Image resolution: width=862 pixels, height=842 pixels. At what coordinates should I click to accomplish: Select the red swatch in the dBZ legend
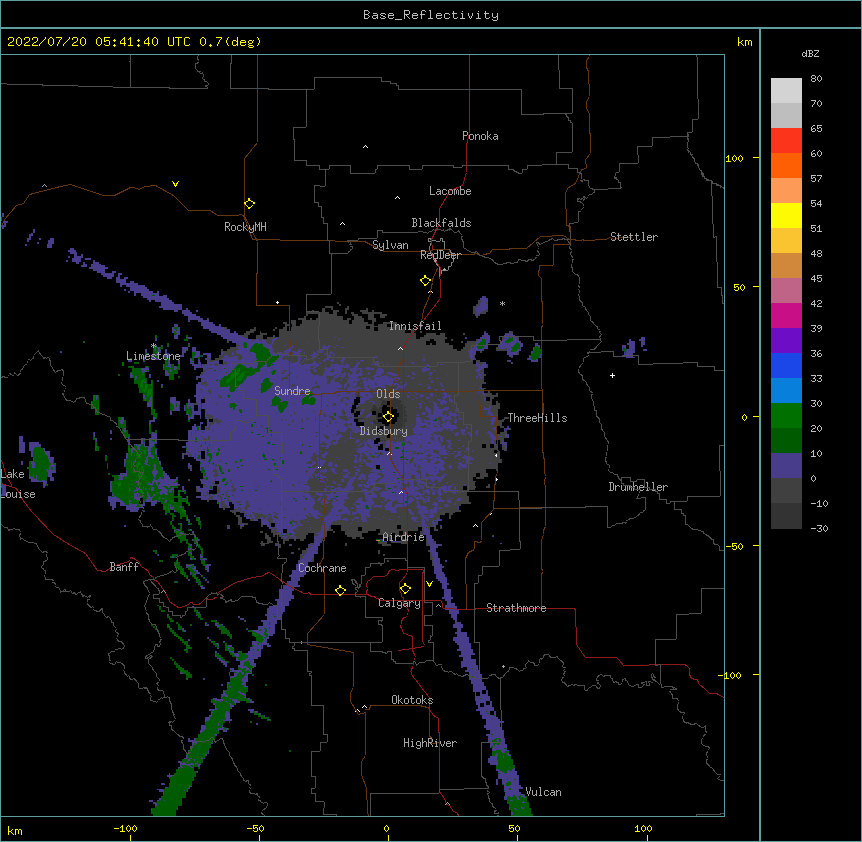786,141
